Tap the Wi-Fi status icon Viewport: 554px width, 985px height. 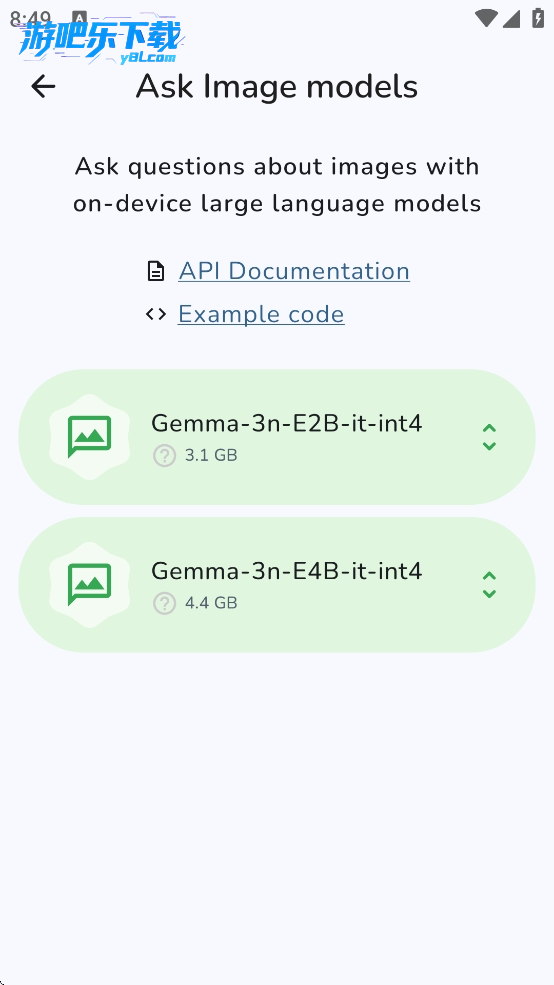coord(486,18)
